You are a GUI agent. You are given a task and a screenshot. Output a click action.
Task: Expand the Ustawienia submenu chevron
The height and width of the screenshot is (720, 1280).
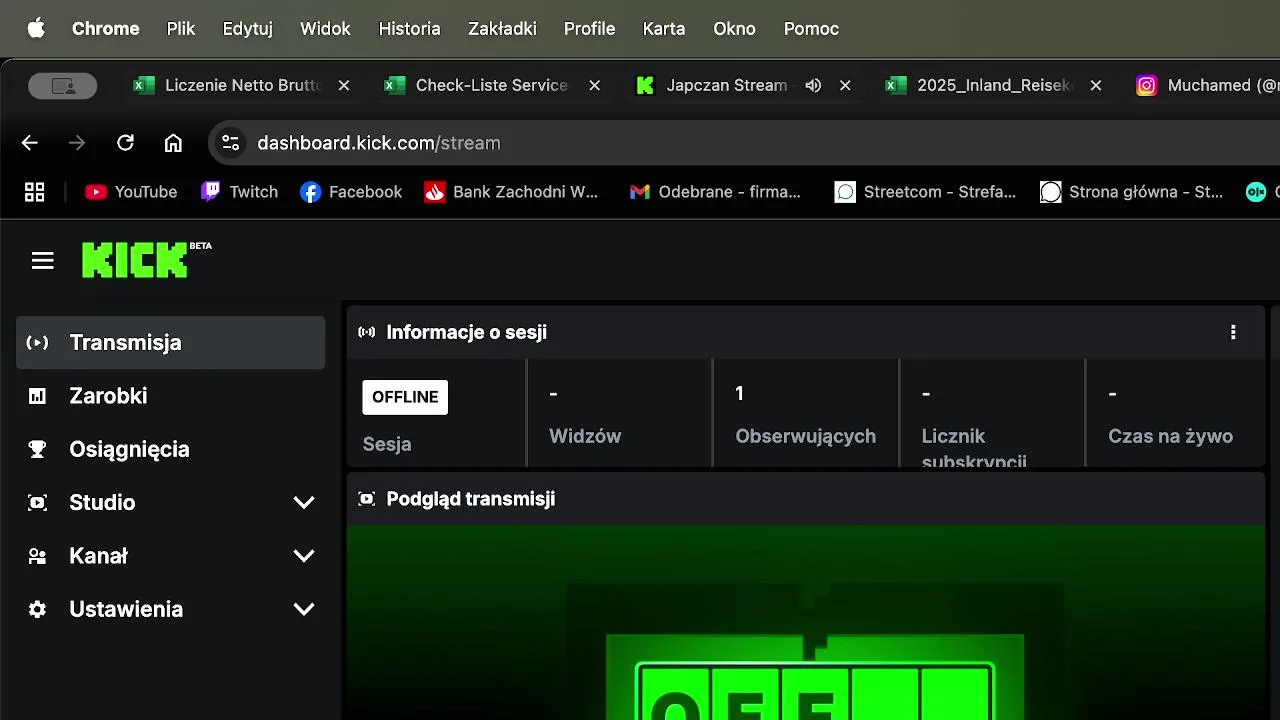(x=304, y=609)
